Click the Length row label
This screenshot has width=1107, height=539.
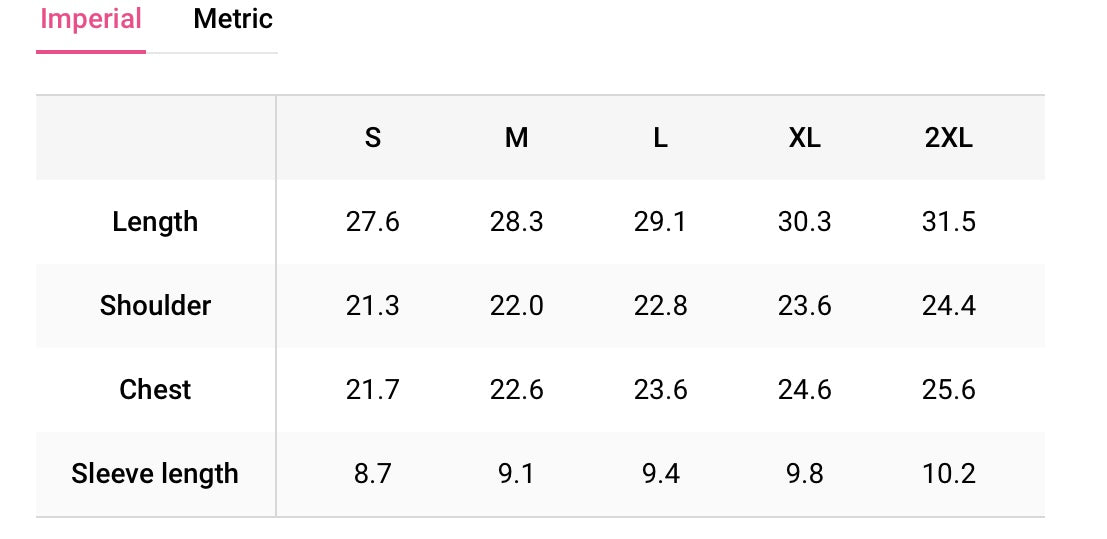(x=155, y=223)
